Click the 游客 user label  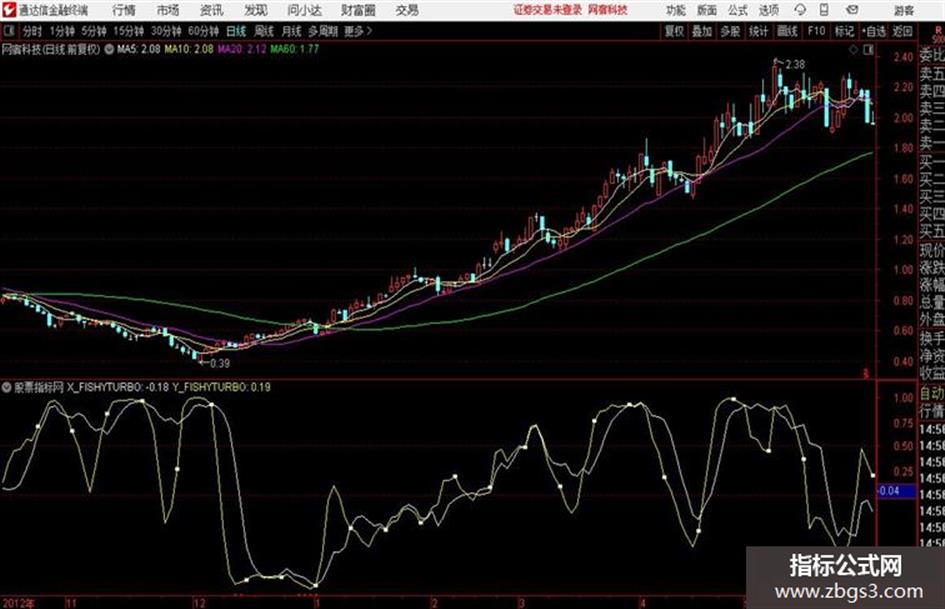tap(904, 10)
